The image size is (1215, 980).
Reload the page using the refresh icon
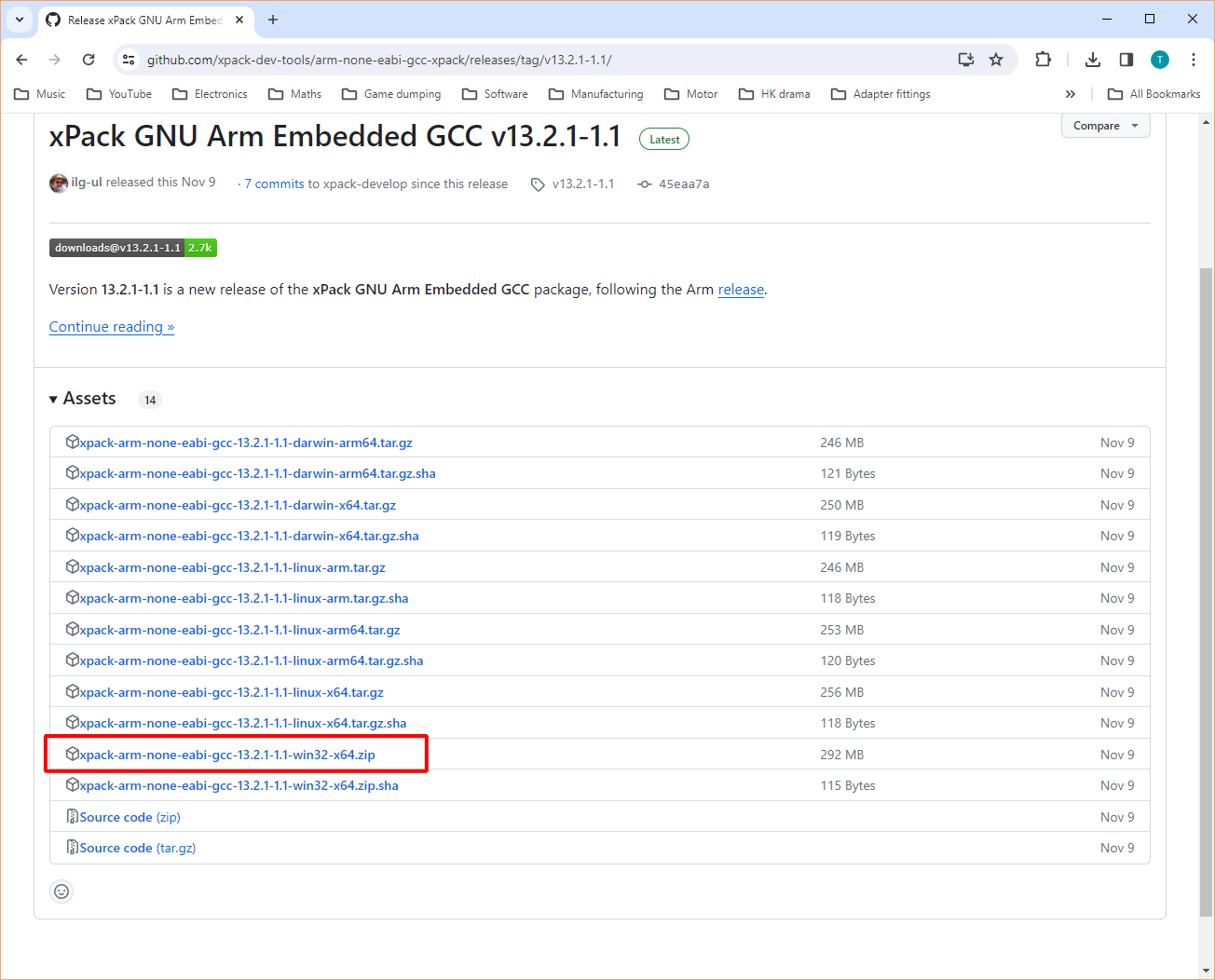pos(89,59)
